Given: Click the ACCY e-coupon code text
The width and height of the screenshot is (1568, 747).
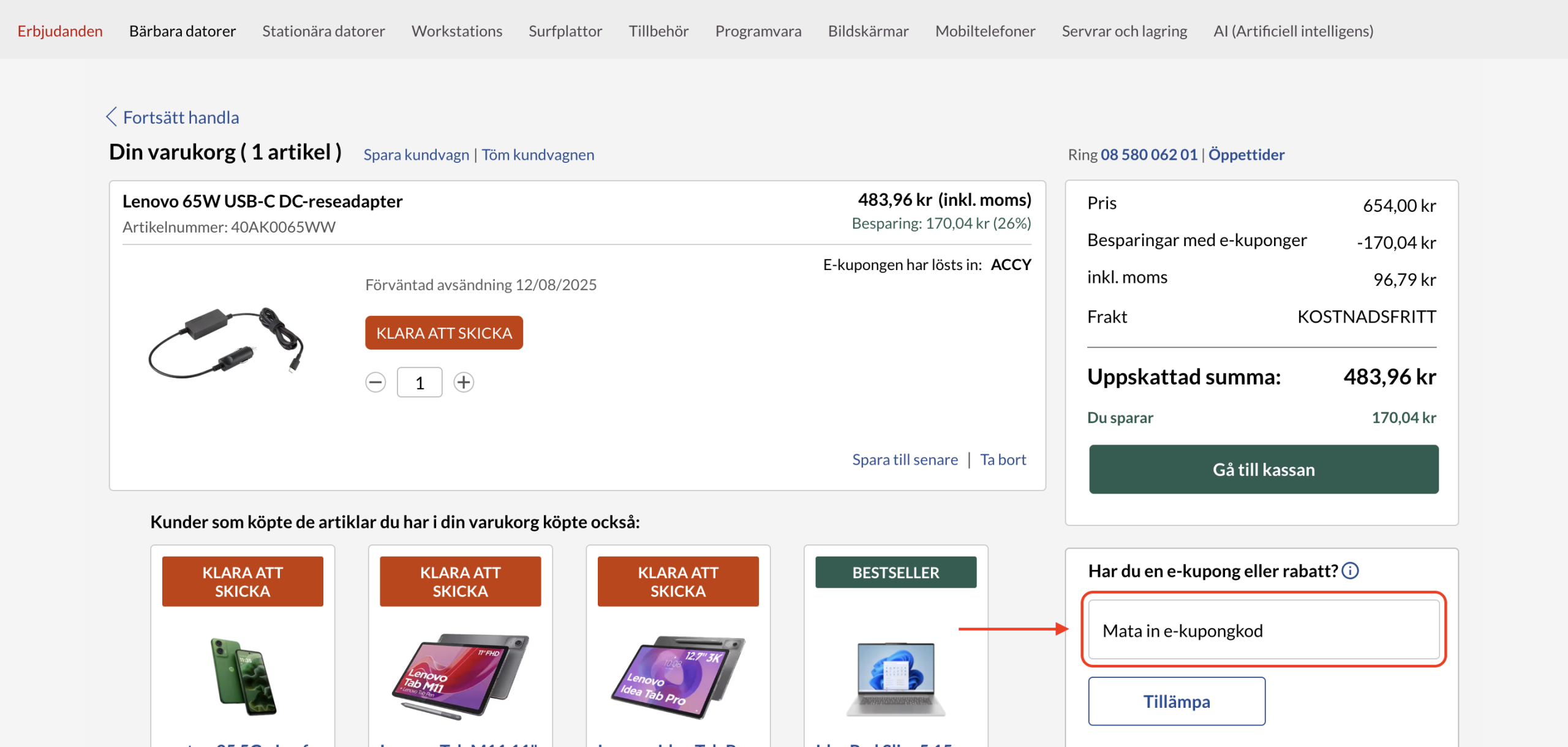Looking at the screenshot, I should [1011, 265].
